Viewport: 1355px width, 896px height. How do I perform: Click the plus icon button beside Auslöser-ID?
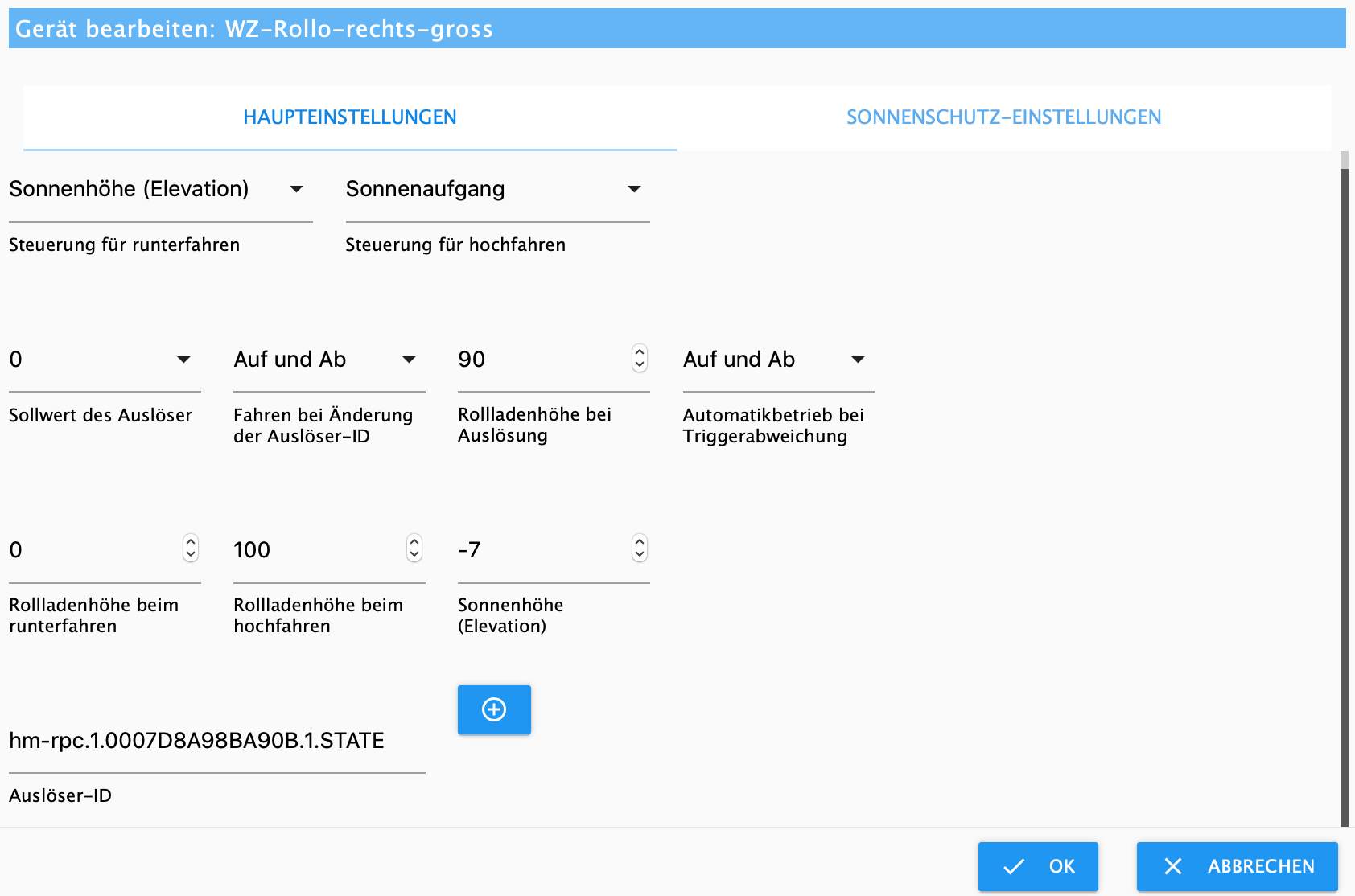(x=494, y=709)
